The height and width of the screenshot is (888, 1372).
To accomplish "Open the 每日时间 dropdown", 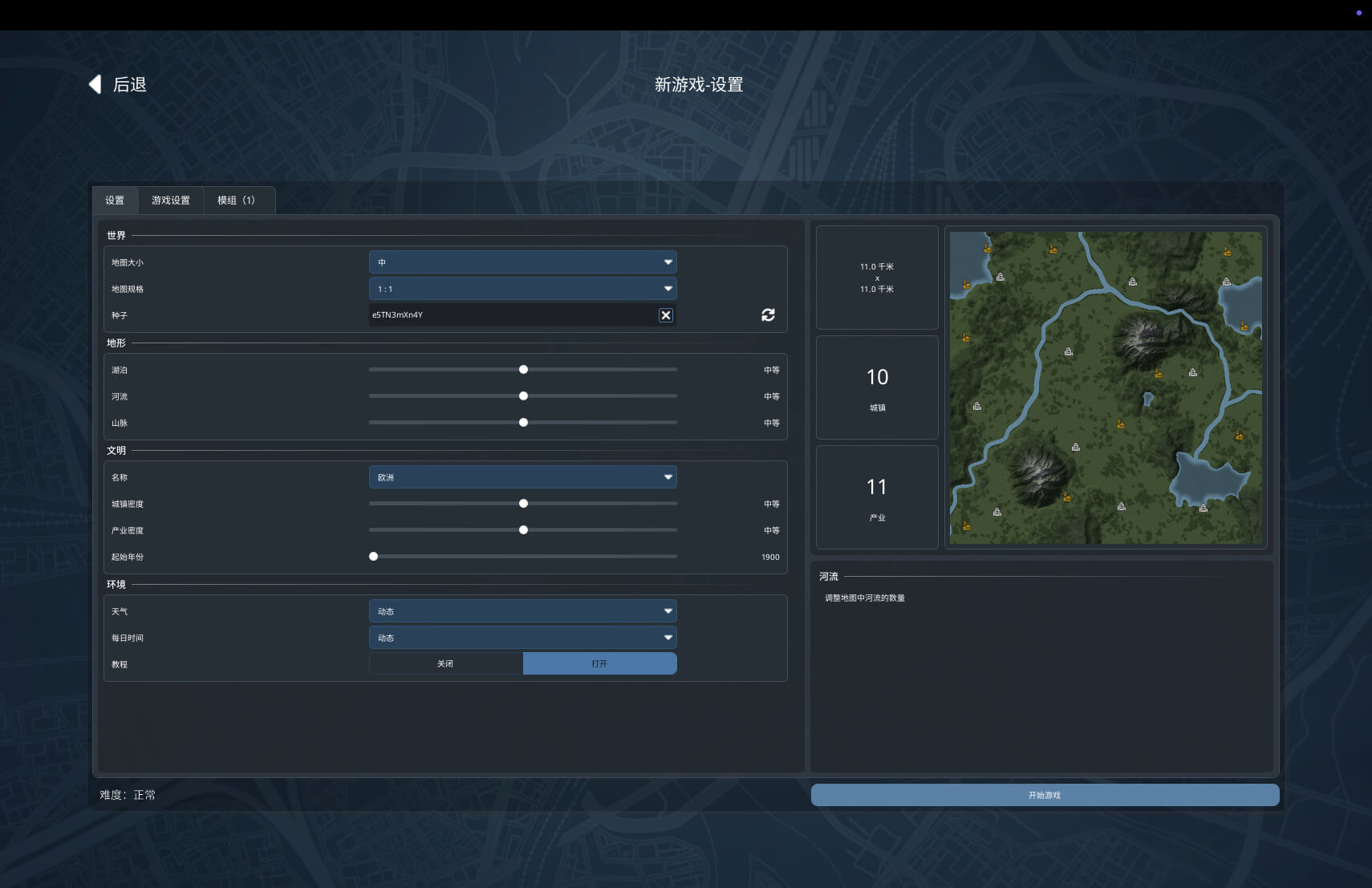I will point(522,638).
